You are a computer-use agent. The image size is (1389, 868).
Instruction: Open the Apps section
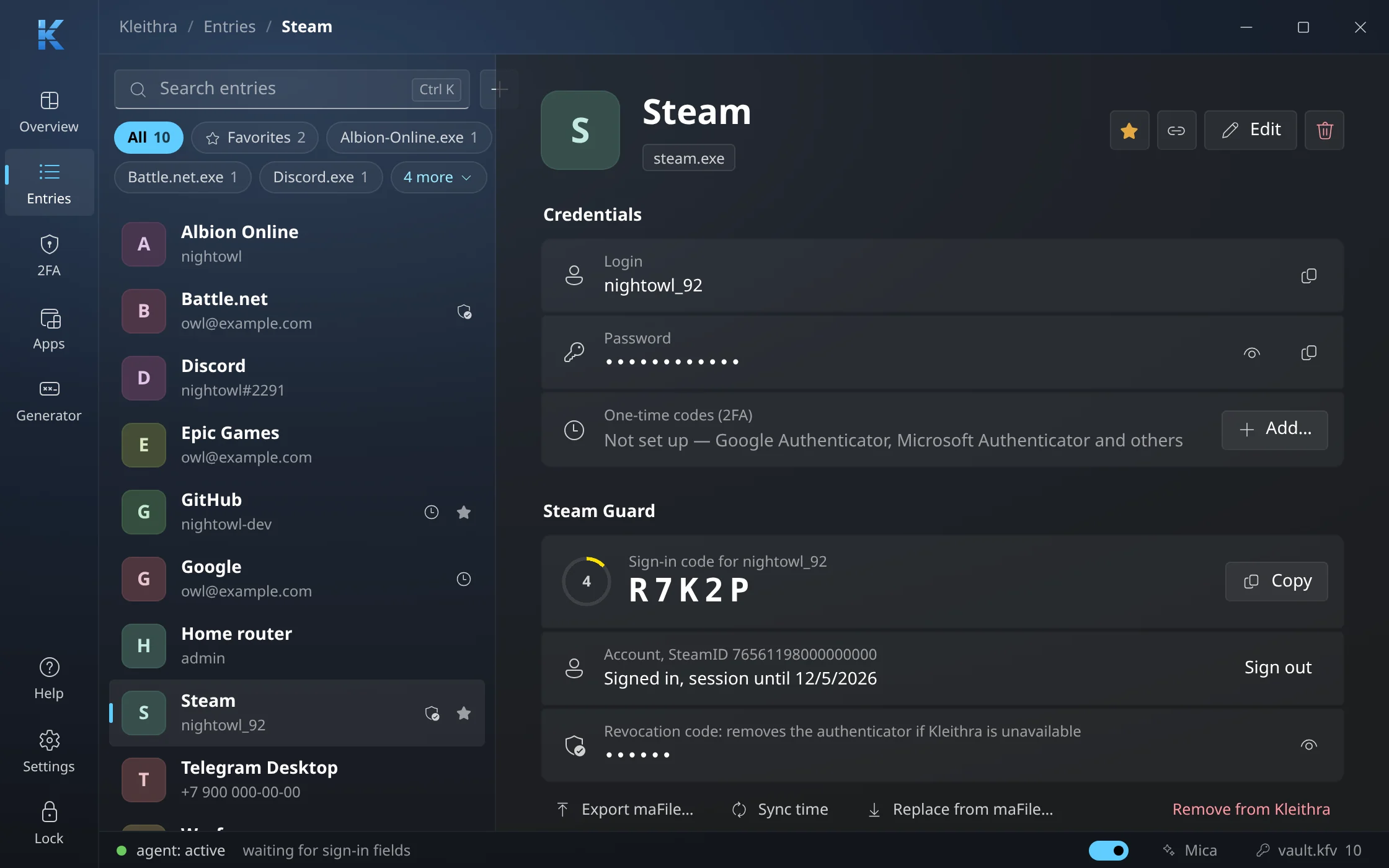(49, 329)
